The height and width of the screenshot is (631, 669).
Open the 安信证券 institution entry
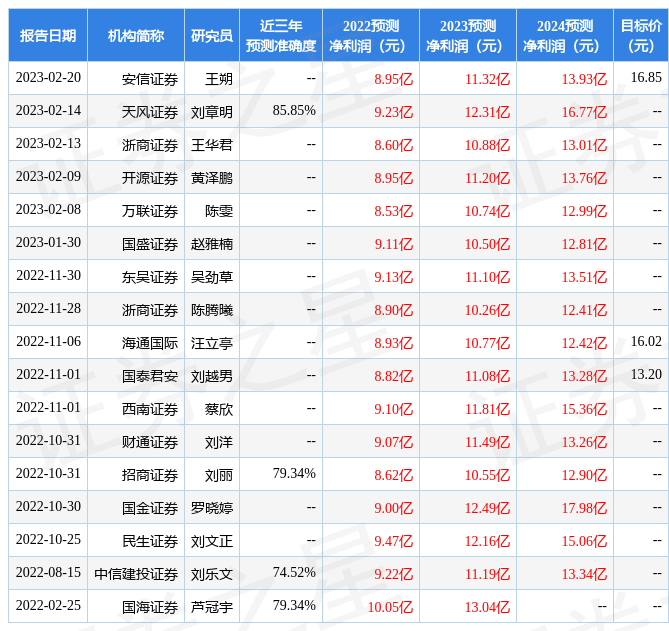pyautogui.click(x=150, y=78)
